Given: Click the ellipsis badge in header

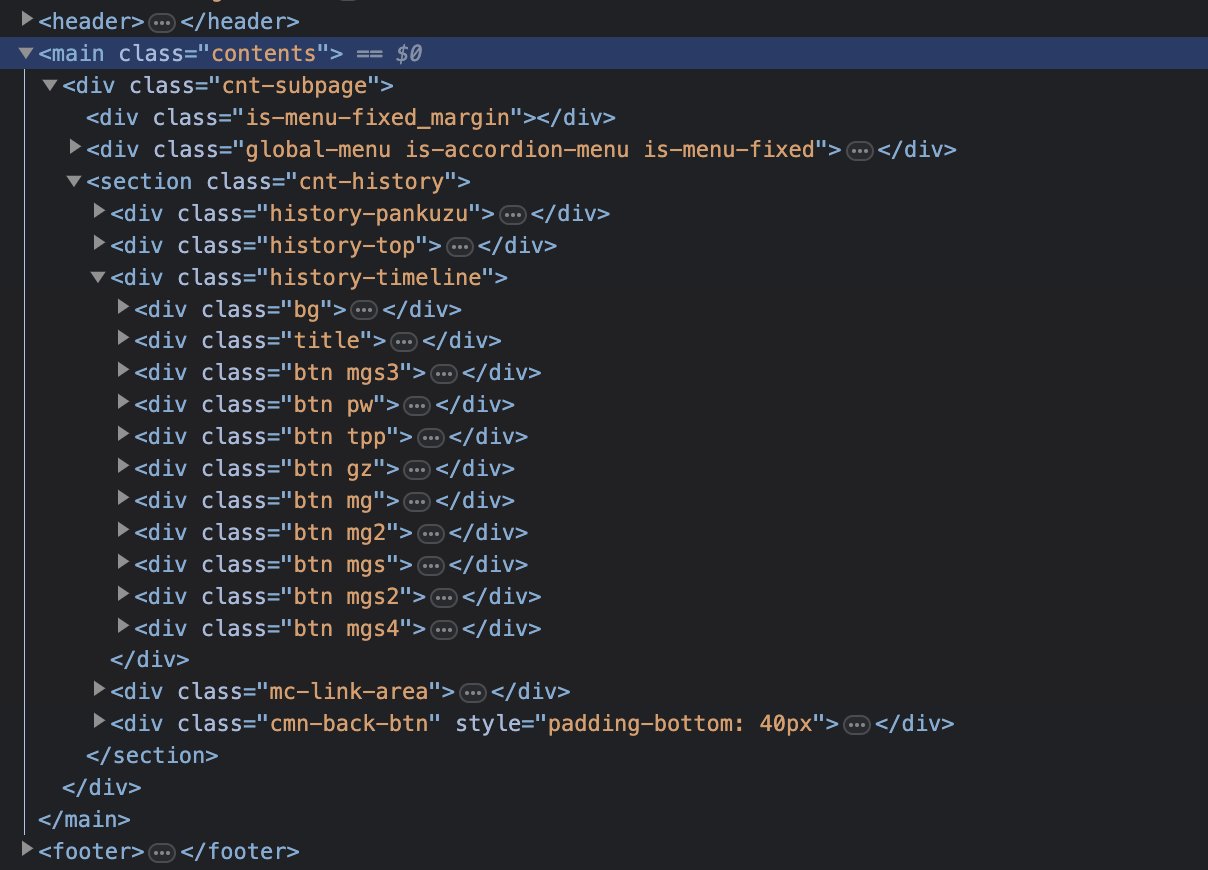Looking at the screenshot, I should (161, 22).
